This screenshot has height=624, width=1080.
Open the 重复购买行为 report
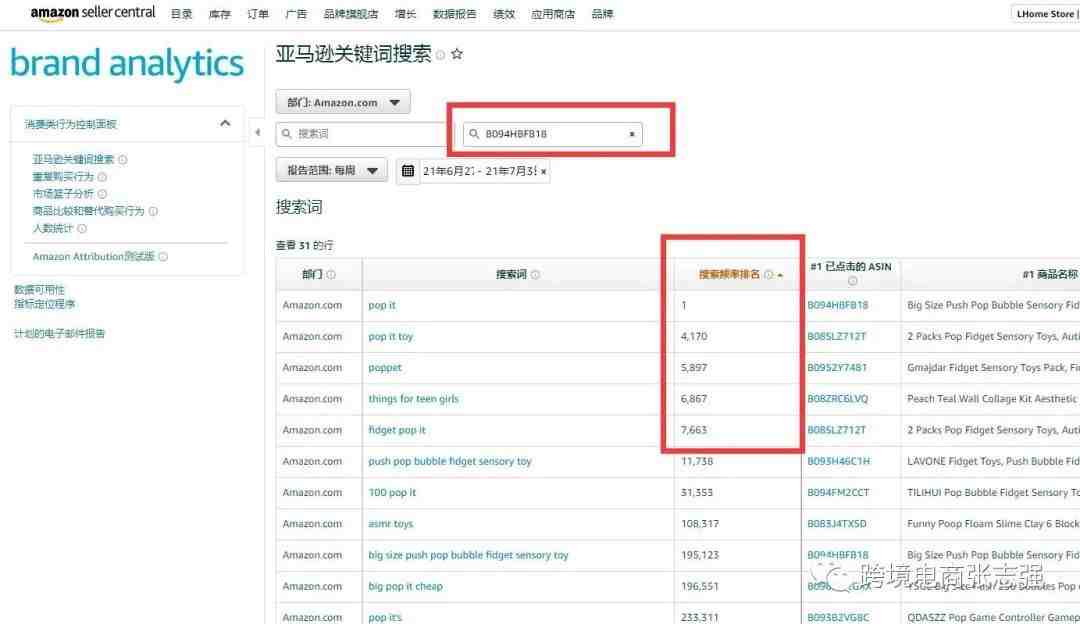63,177
